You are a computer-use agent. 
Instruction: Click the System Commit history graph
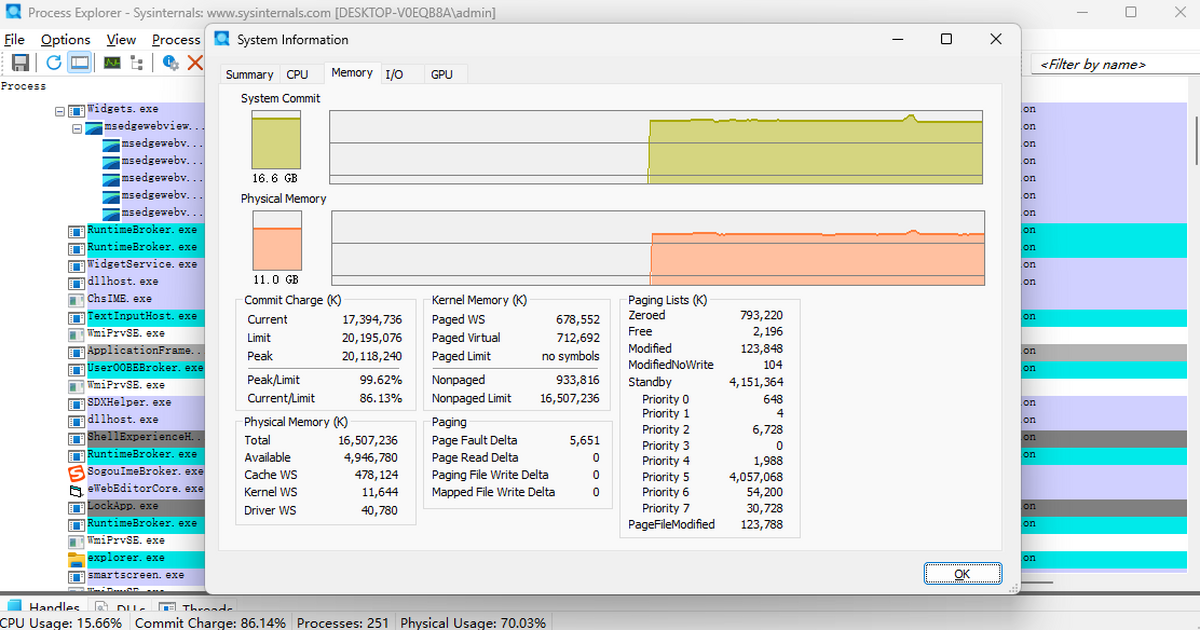tap(657, 148)
